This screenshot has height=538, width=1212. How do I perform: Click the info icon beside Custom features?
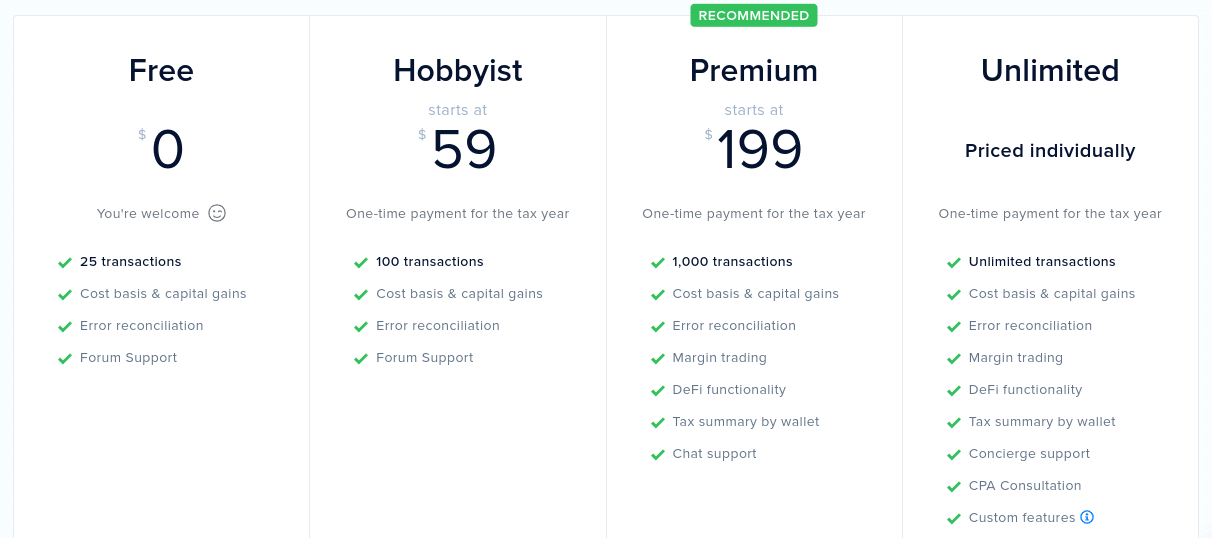click(1087, 517)
